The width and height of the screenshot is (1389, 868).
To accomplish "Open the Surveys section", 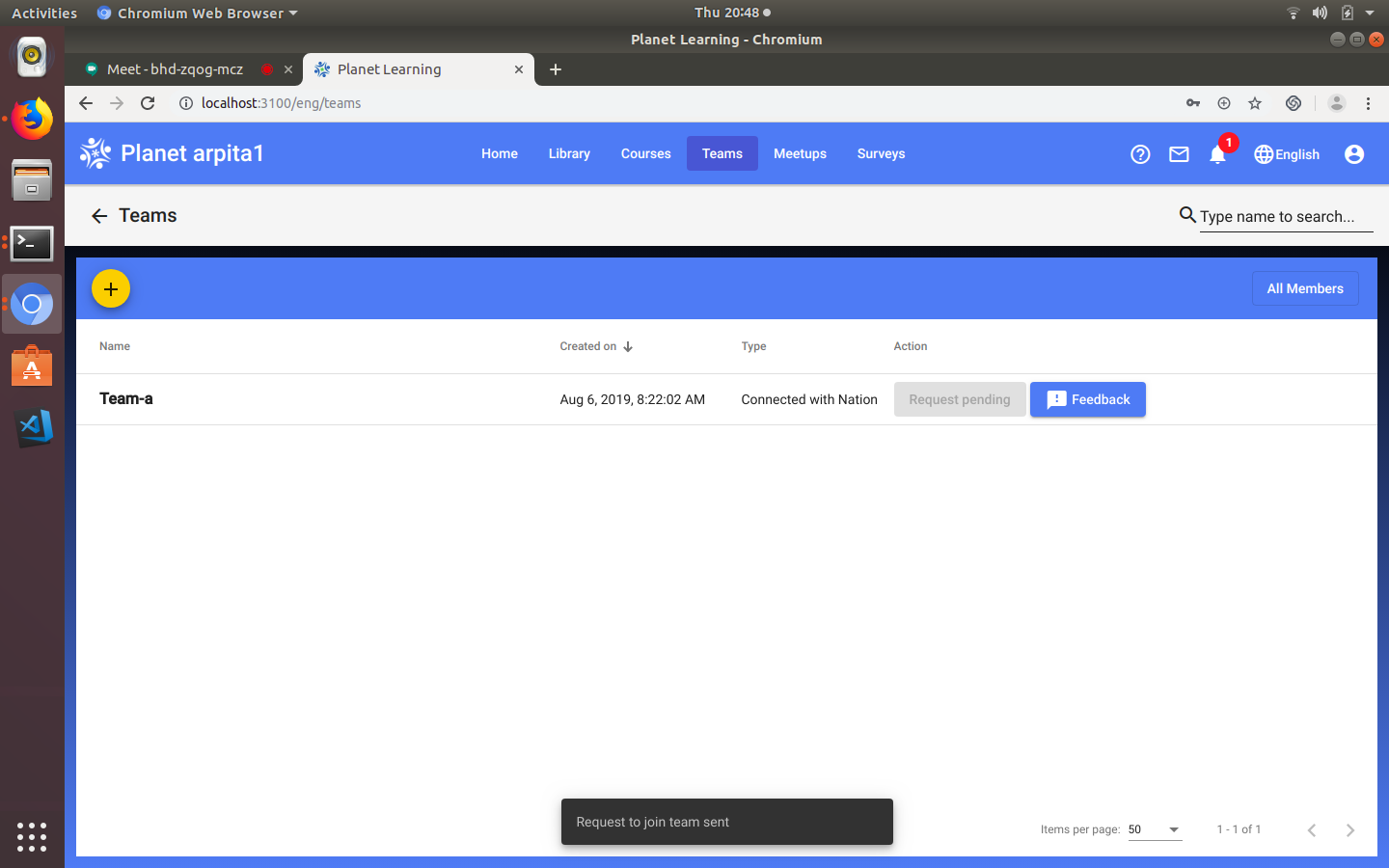I will tap(881, 153).
